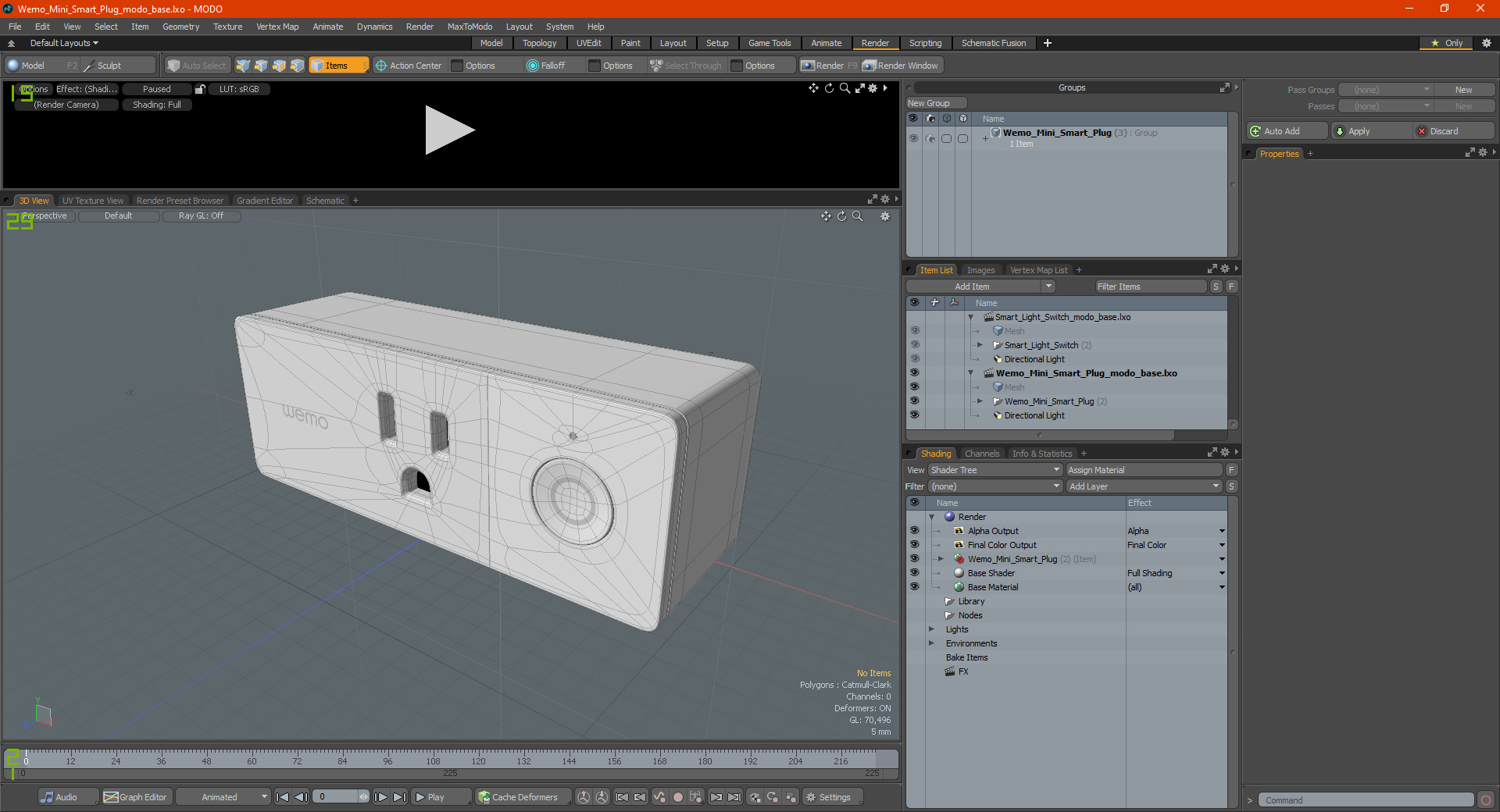The image size is (1500, 812).
Task: Toggle visibility of Alpha Output layer
Action: point(915,531)
